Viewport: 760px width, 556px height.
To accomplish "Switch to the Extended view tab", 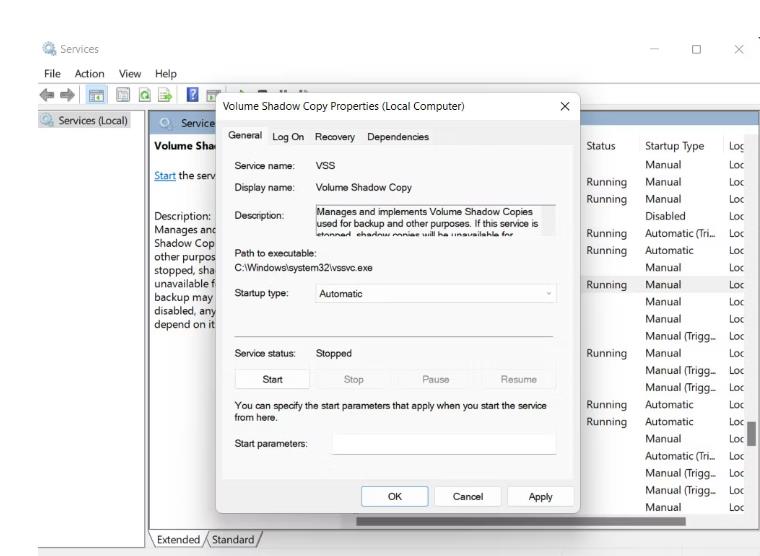I will tap(178, 540).
